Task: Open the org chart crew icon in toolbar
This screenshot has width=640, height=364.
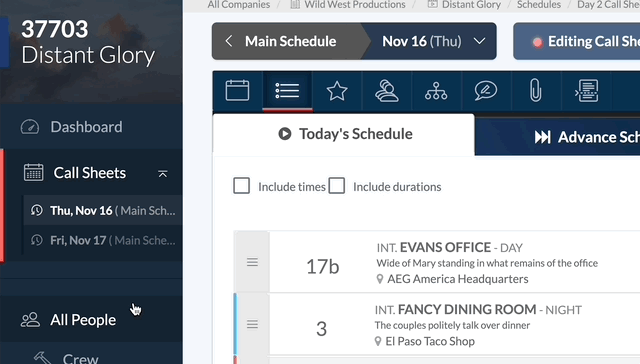Action: tap(436, 91)
